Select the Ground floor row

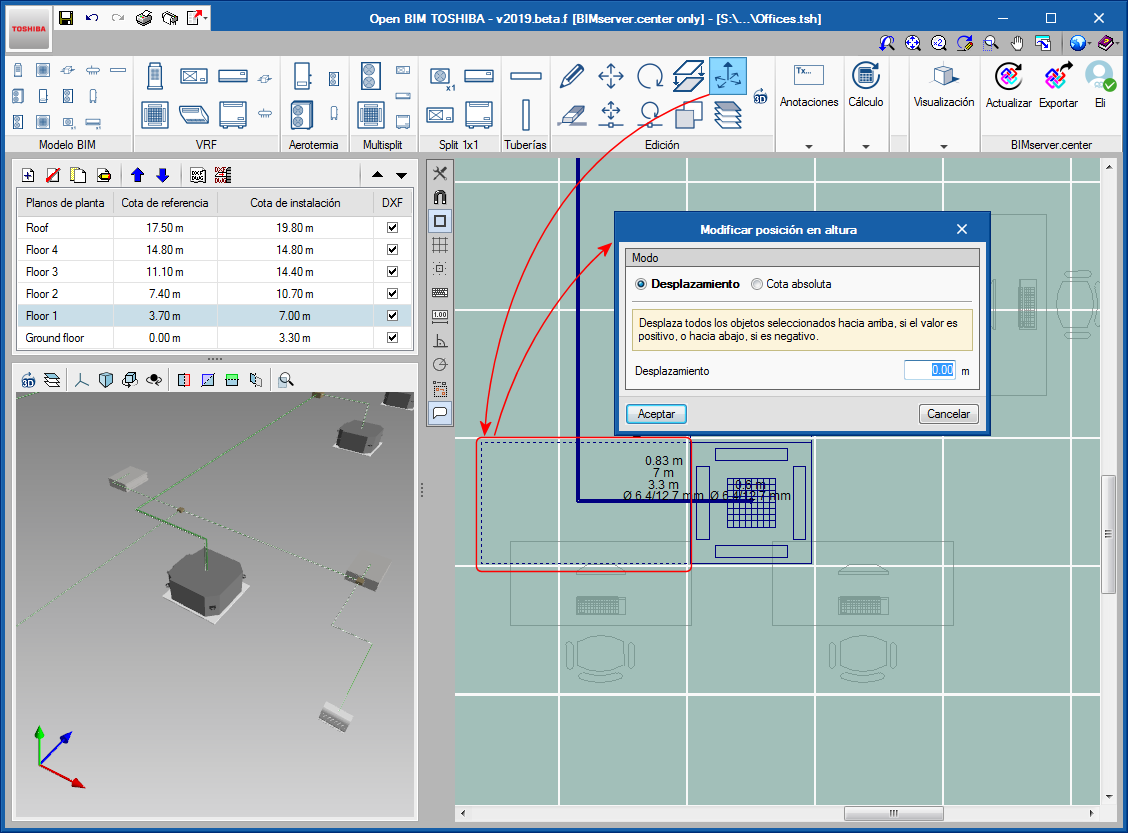point(214,337)
